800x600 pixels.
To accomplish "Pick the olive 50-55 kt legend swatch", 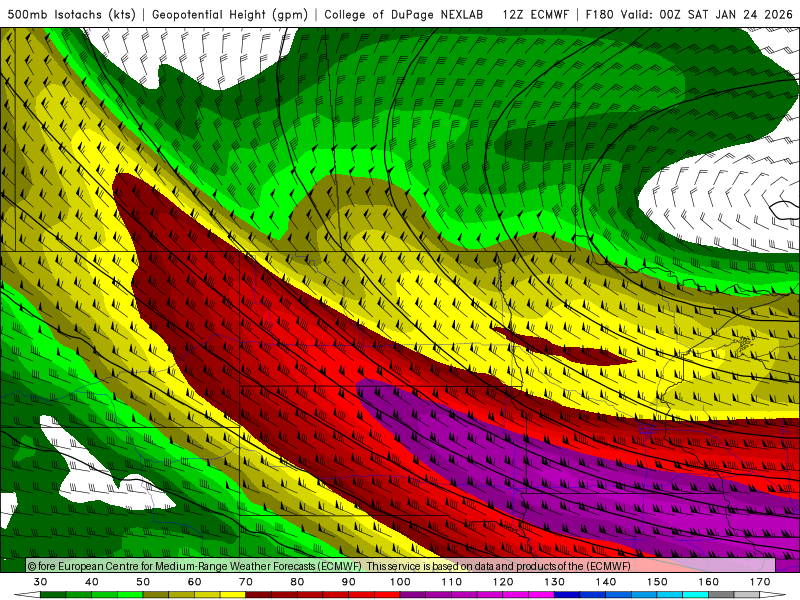I will (156, 595).
